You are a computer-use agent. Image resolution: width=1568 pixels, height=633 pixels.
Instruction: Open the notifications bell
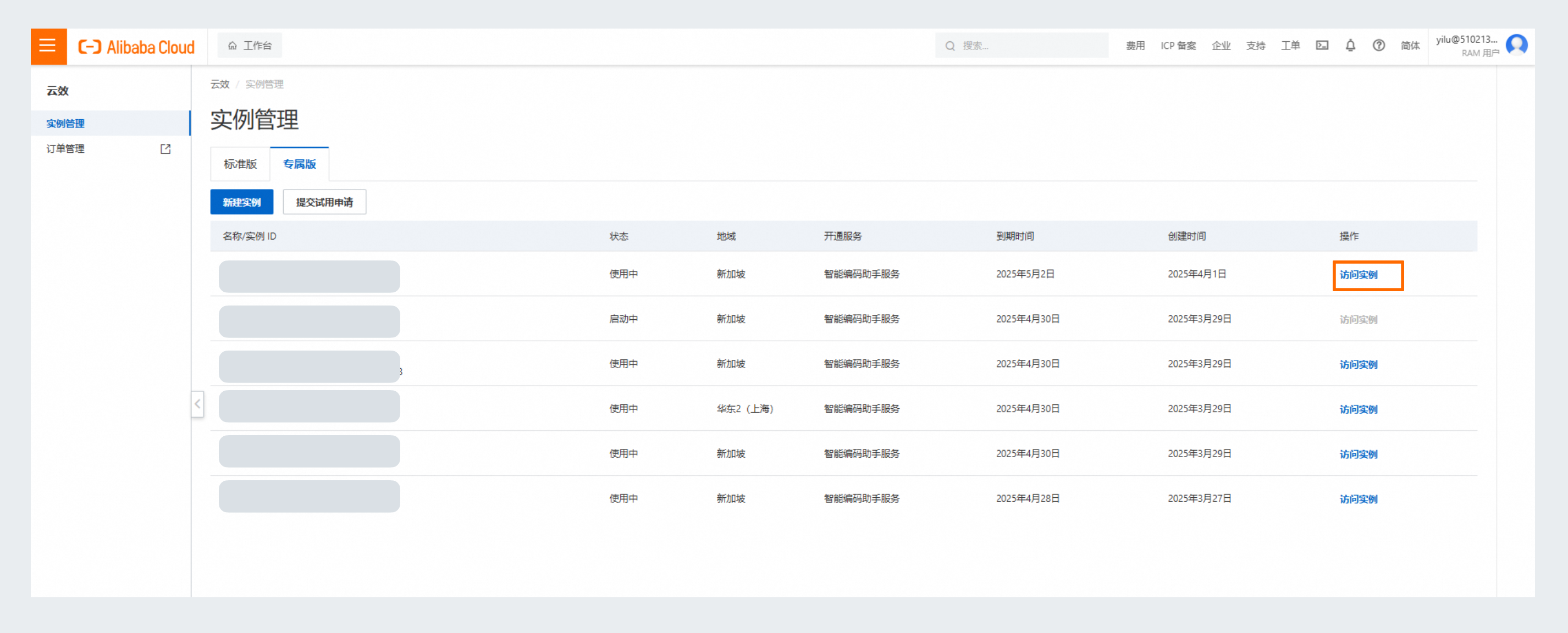click(x=1350, y=46)
